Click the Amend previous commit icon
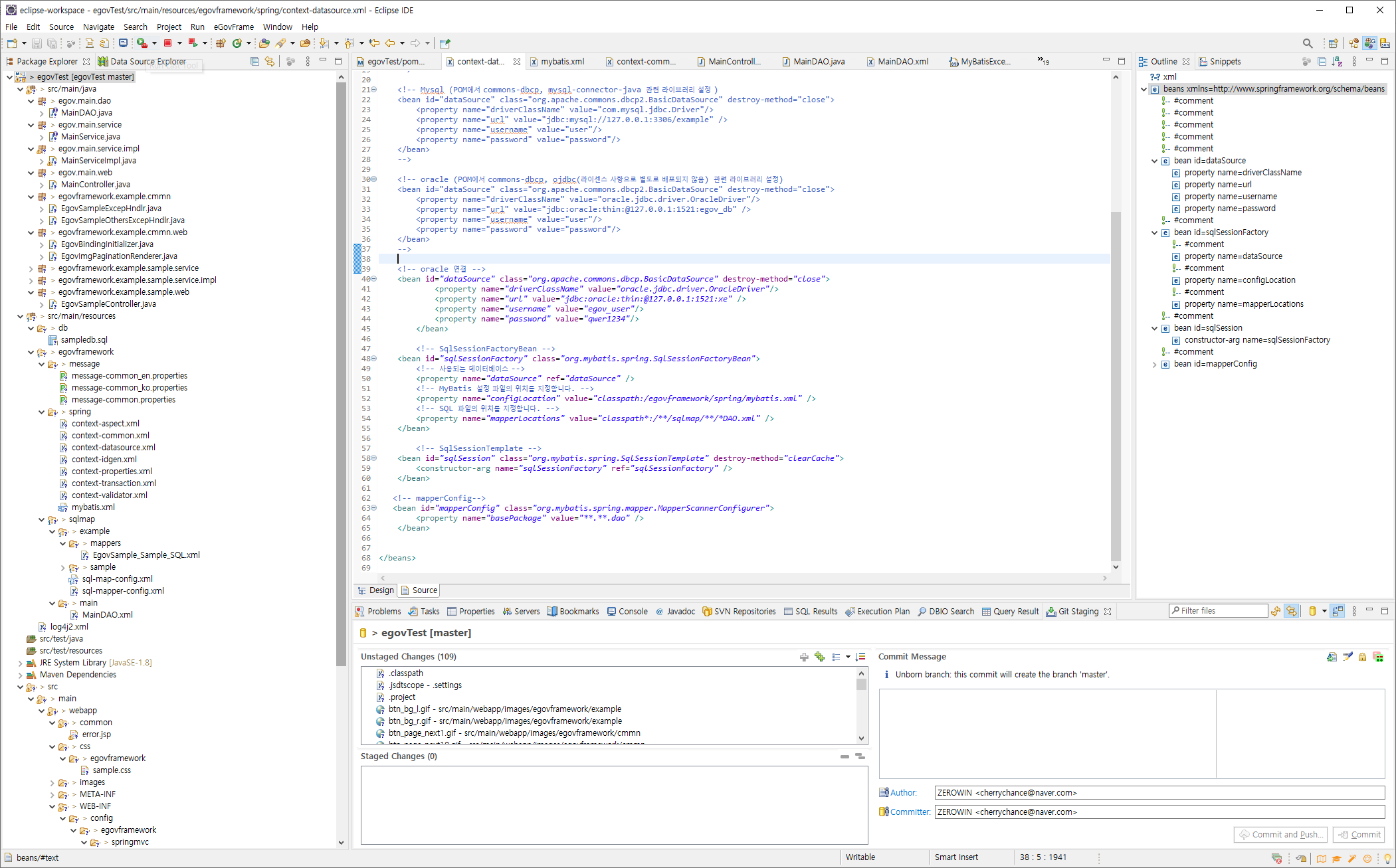Screen dimensions: 1396x868 tap(1332, 657)
